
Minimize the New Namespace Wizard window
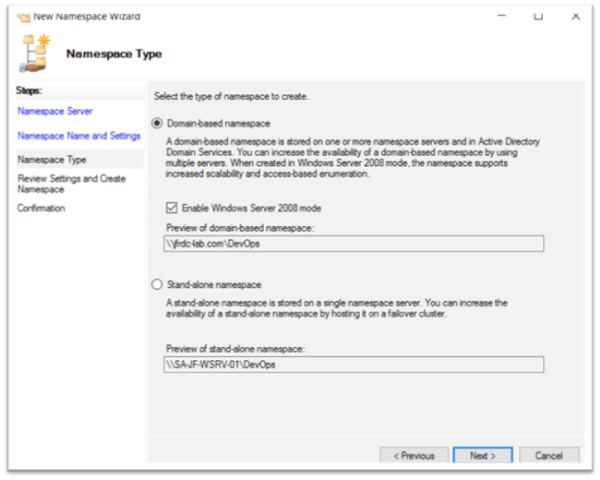pyautogui.click(x=499, y=16)
